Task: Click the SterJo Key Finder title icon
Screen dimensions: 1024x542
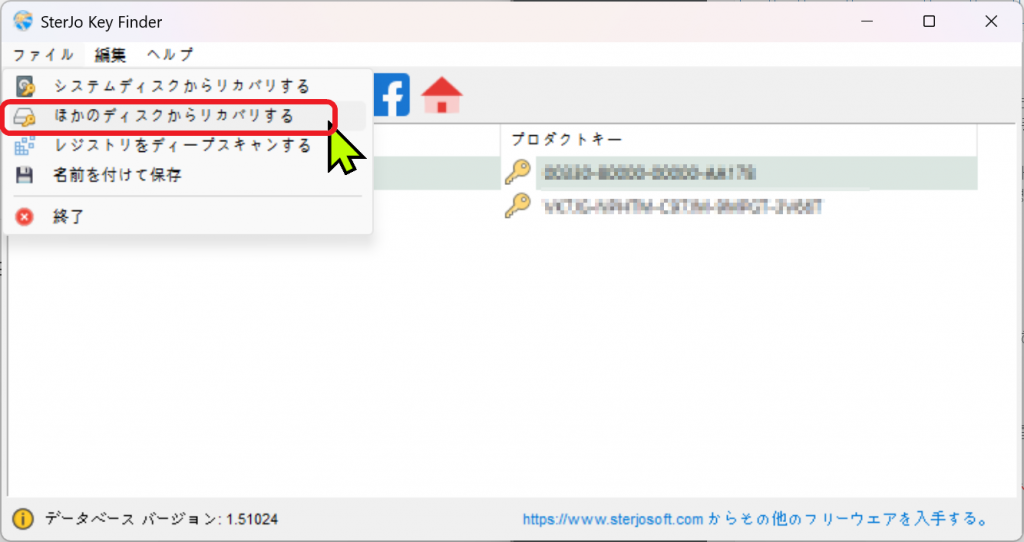Action: tap(23, 21)
